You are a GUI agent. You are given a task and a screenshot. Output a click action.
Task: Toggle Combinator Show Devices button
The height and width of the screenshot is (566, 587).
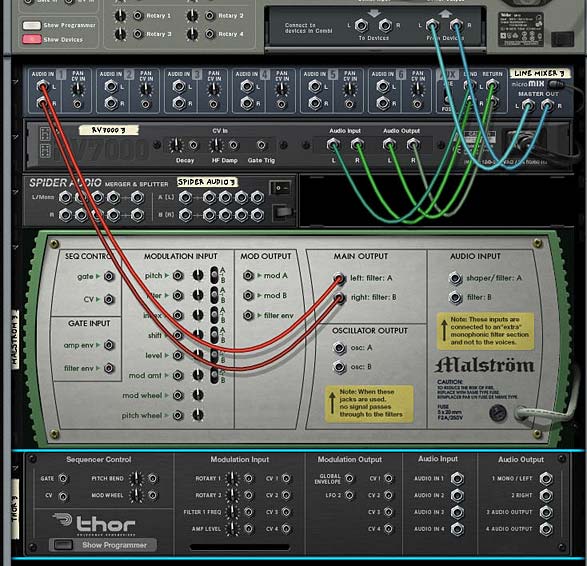click(x=32, y=39)
